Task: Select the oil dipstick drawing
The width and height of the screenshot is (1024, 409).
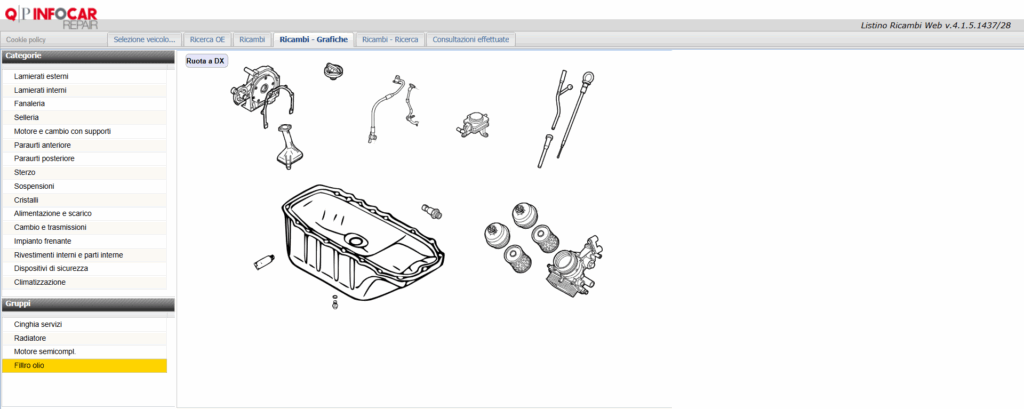Action: pyautogui.click(x=577, y=114)
